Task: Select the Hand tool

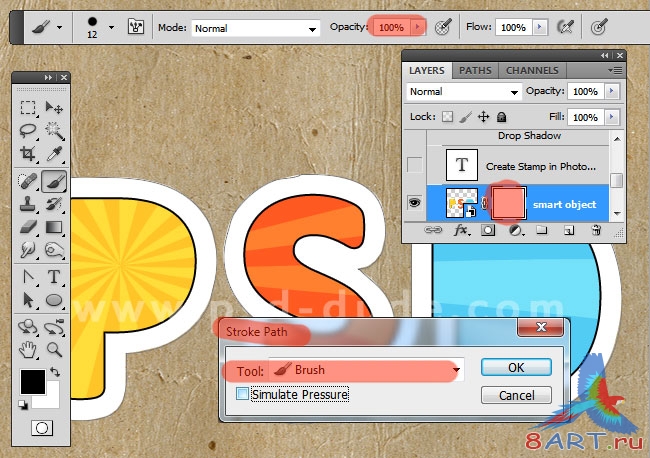Action: pyautogui.click(x=28, y=350)
